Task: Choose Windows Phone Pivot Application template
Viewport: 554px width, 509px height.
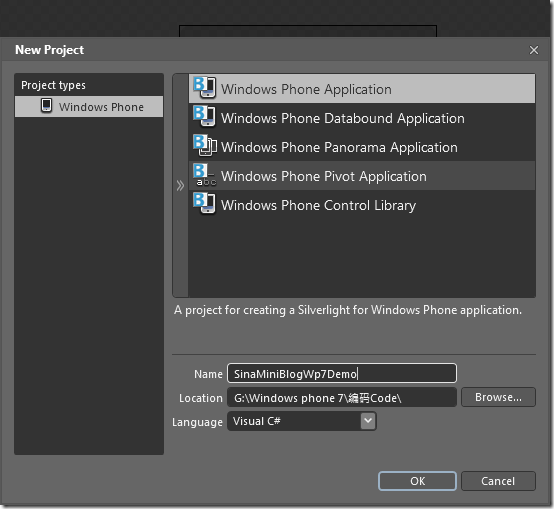Action: click(x=362, y=176)
